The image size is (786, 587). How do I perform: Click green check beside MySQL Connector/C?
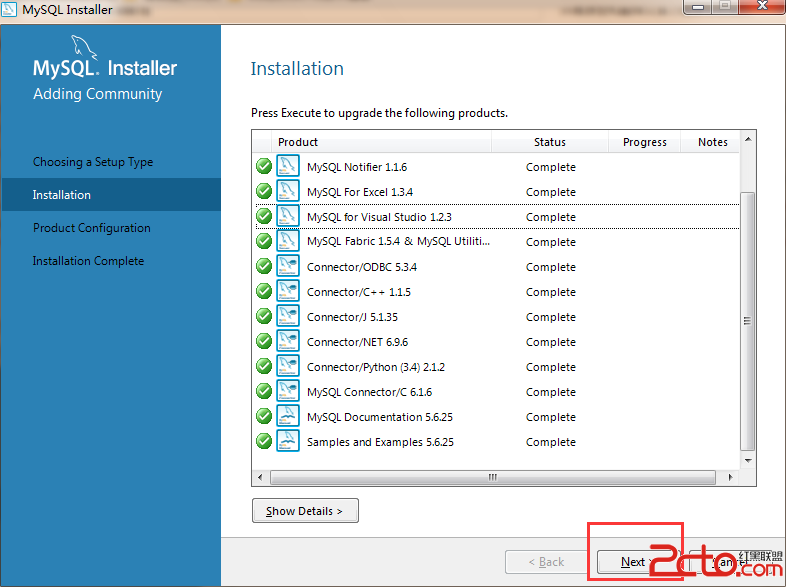click(264, 391)
